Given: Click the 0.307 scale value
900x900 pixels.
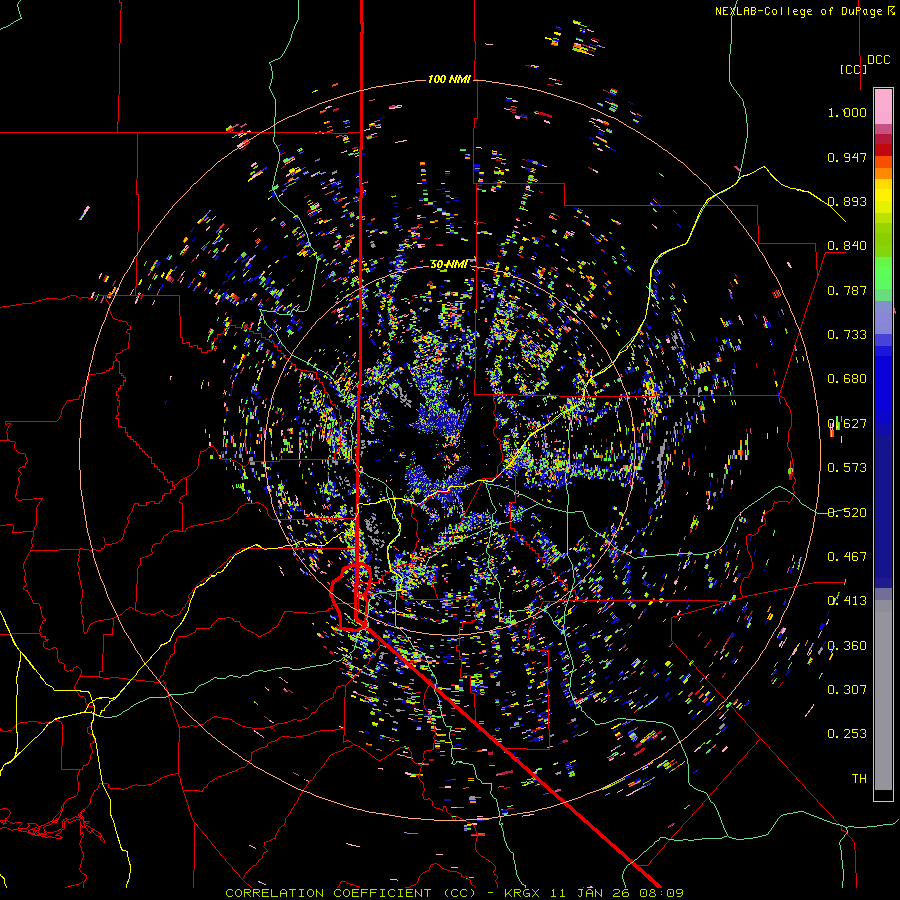Looking at the screenshot, I should click(x=847, y=690).
